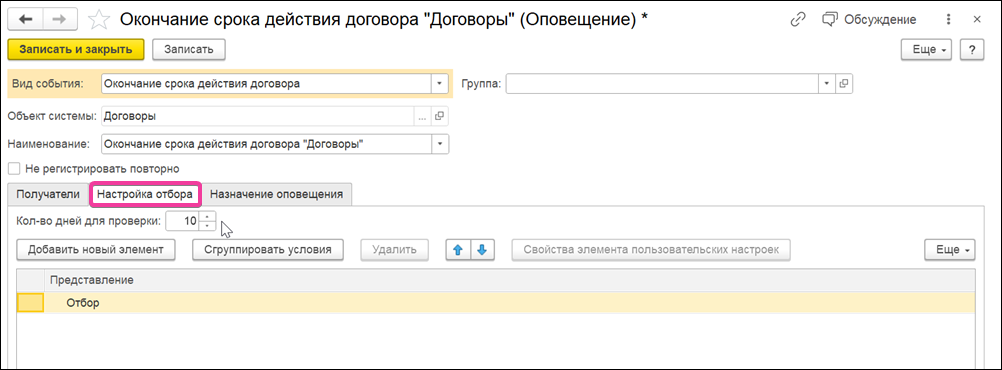Expand the Вид события dropdown
1002x370 pixels.
click(x=439, y=84)
